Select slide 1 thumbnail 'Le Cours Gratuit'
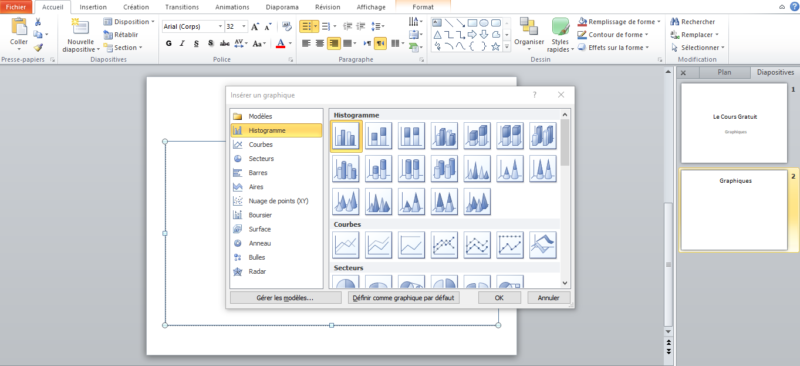This screenshot has height=366, width=800. pos(734,123)
